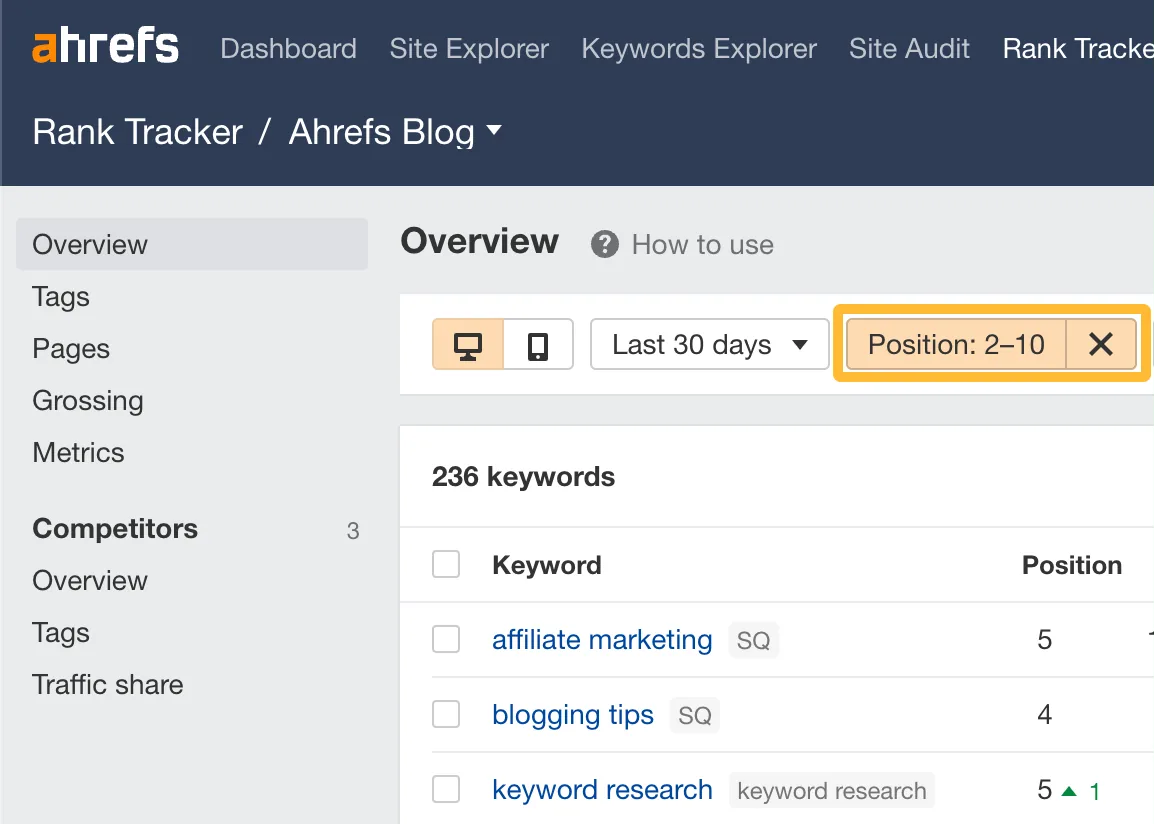1160x824 pixels.
Task: Select desktop device view icon
Action: 468,345
